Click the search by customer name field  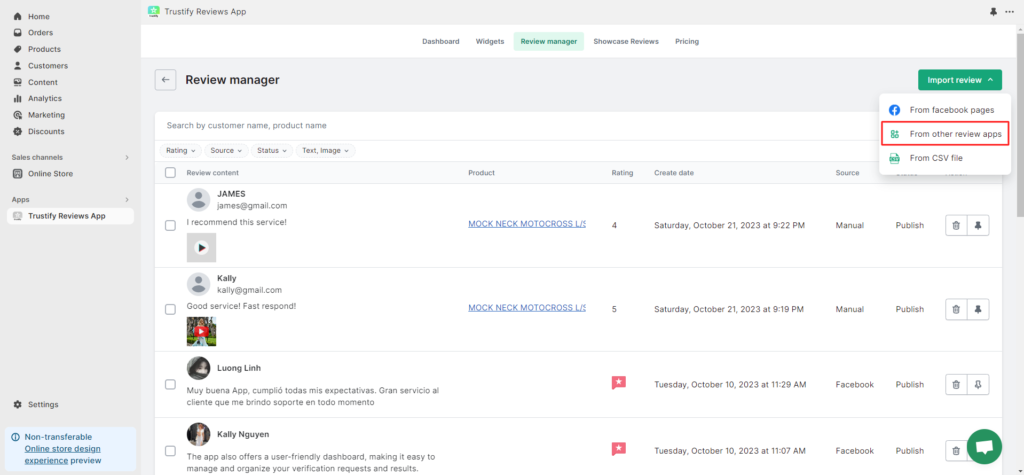(x=516, y=125)
